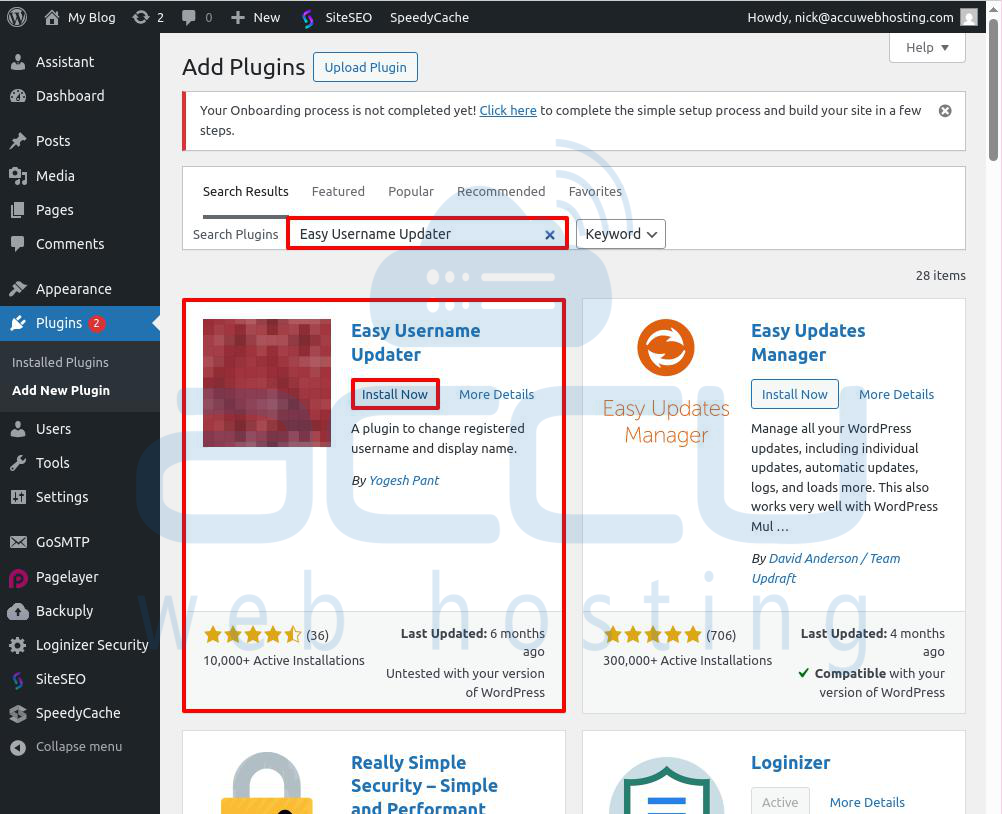Open SpeedyCache menu in sidebar
This screenshot has height=814, width=1002.
coord(80,713)
